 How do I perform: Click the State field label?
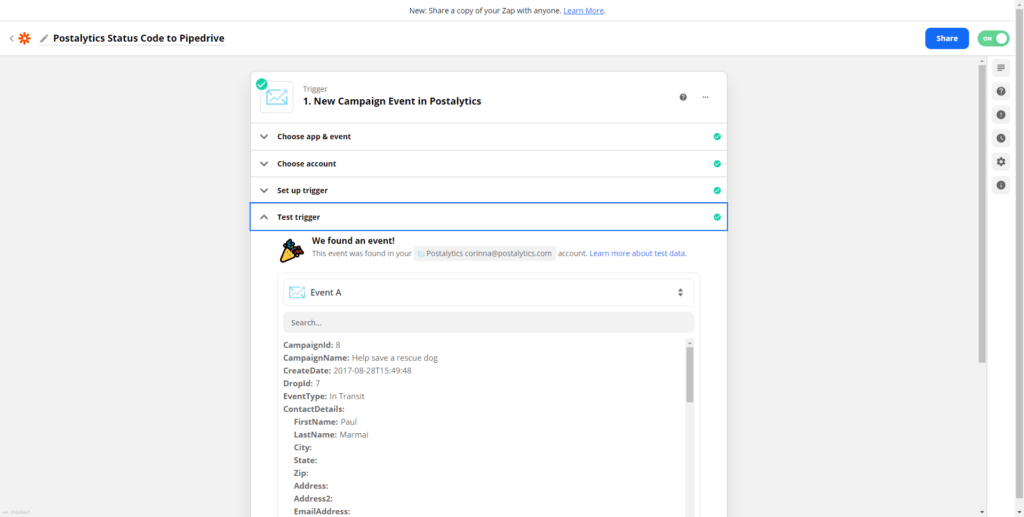[306, 460]
